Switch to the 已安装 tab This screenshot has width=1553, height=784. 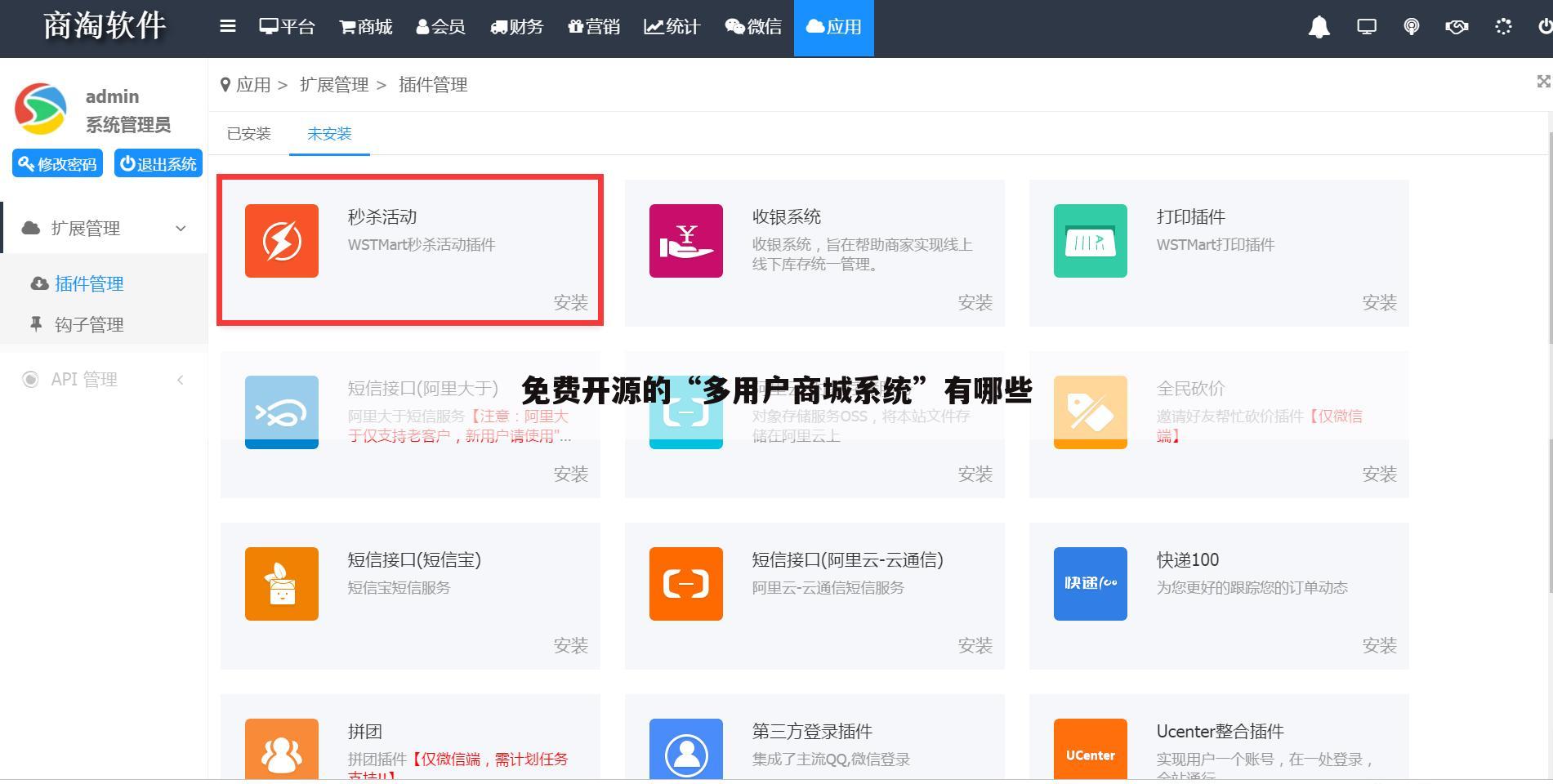248,133
